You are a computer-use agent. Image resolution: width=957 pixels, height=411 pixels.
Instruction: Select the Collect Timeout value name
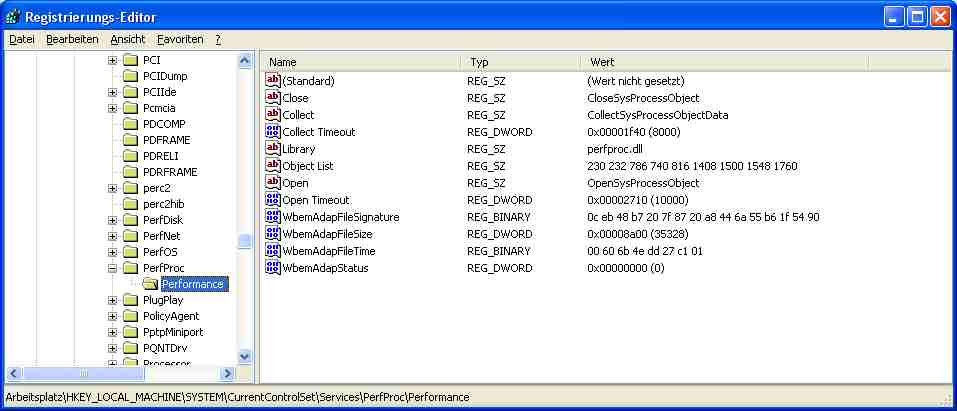(x=319, y=131)
